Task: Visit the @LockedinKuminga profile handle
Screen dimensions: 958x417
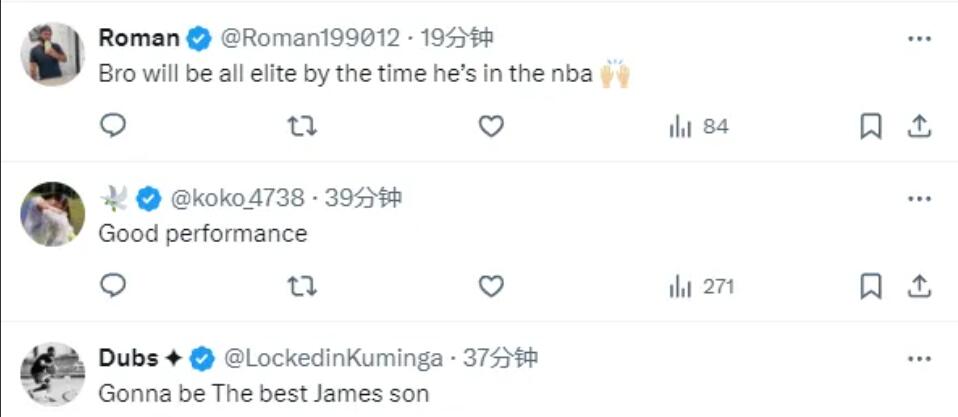Action: pyautogui.click(x=335, y=358)
